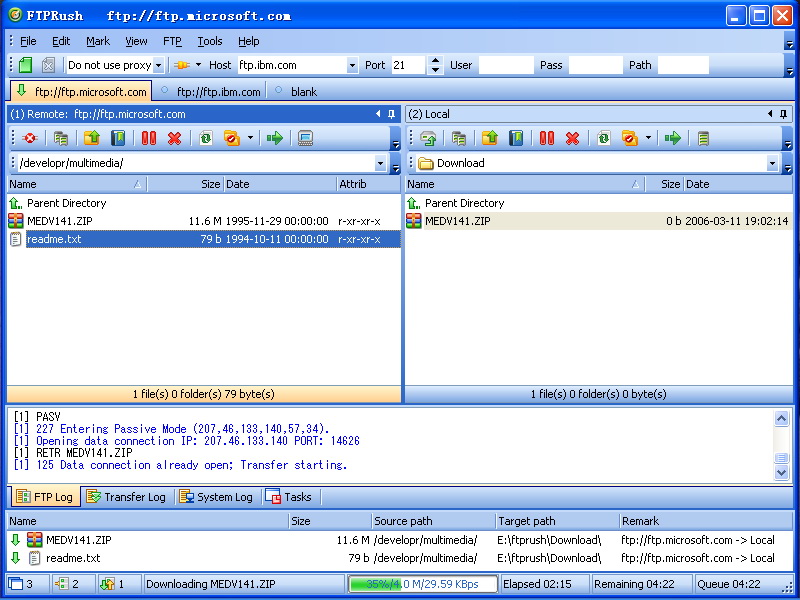This screenshot has height=600, width=800.
Task: Open Local folder filter dropdown arrow
Action: [648, 138]
